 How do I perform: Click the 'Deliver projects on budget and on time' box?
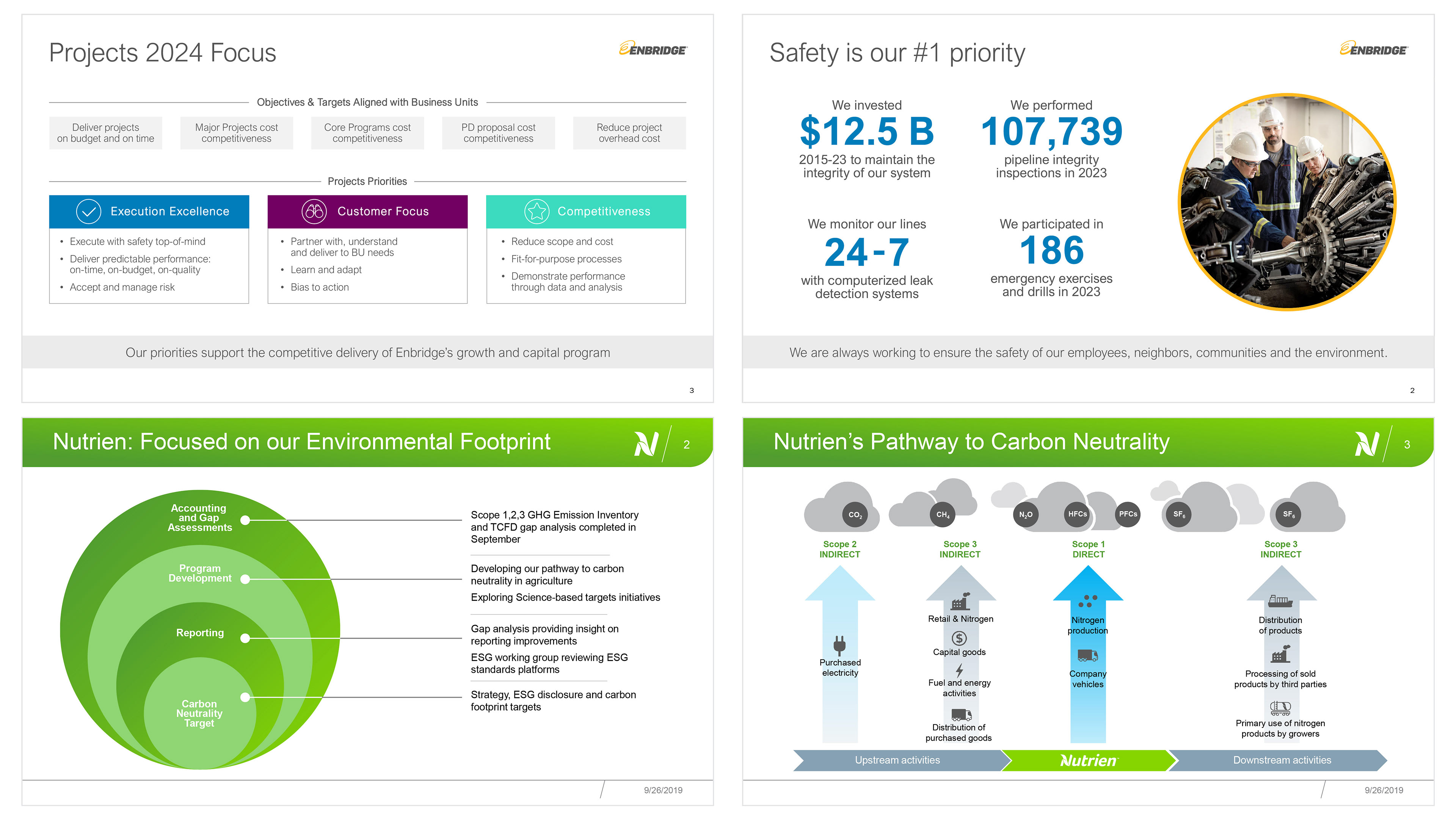point(106,133)
